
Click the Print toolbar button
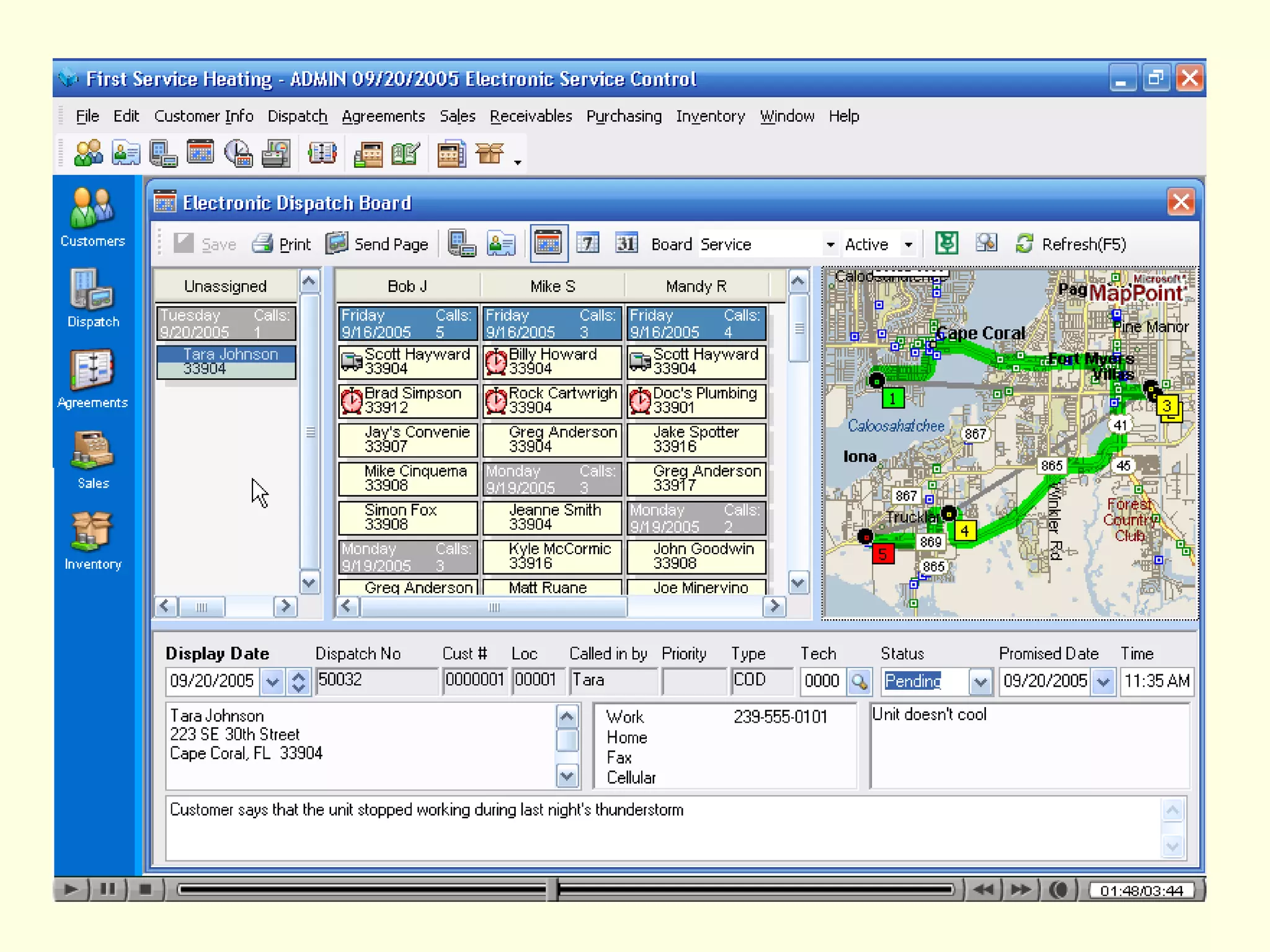282,244
